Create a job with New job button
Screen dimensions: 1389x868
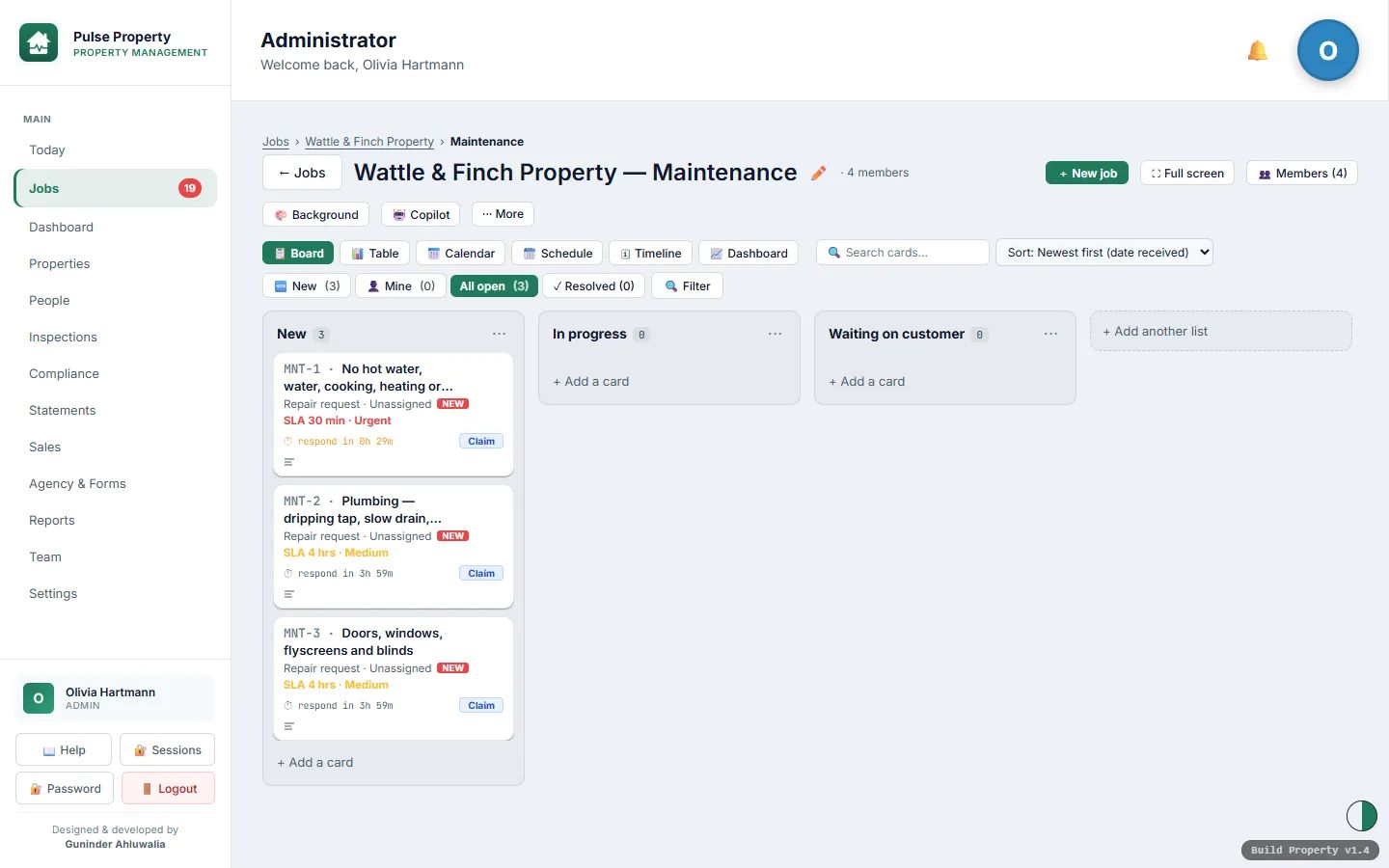[1087, 173]
